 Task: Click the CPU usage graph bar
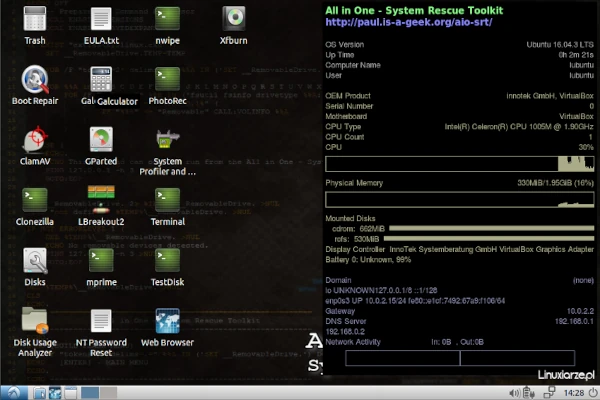tap(460, 164)
